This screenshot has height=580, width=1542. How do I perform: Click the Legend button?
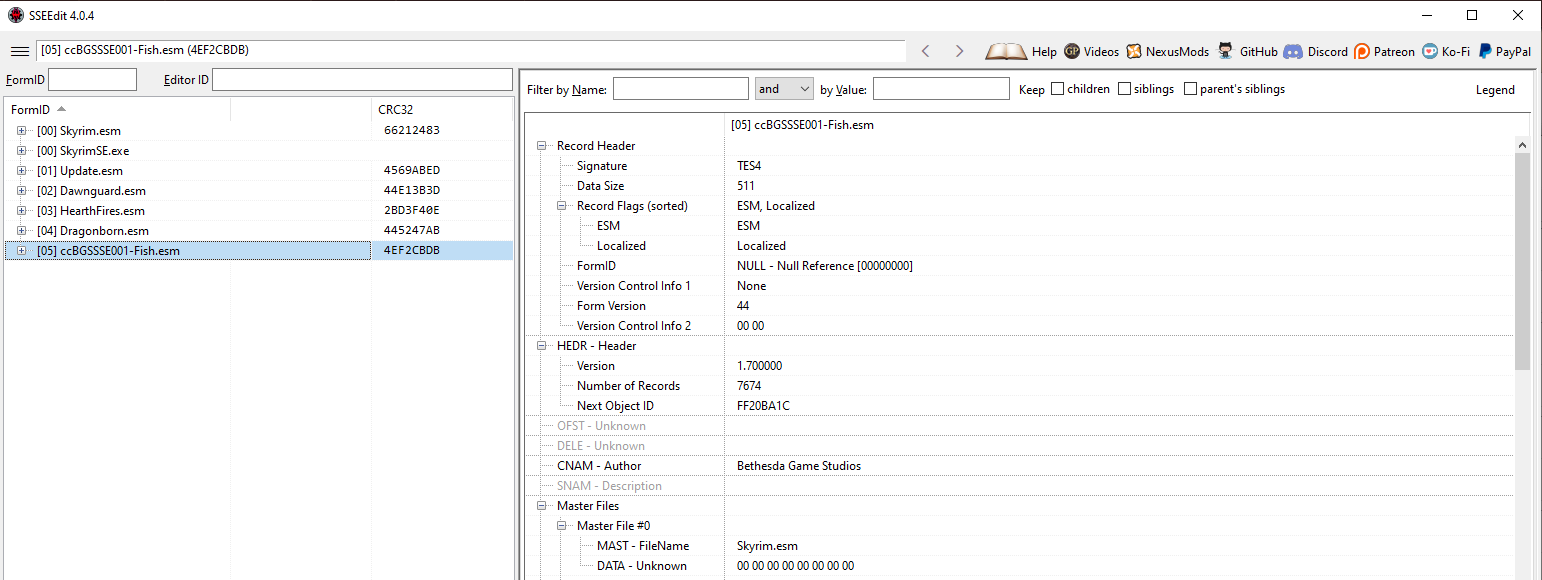1495,89
